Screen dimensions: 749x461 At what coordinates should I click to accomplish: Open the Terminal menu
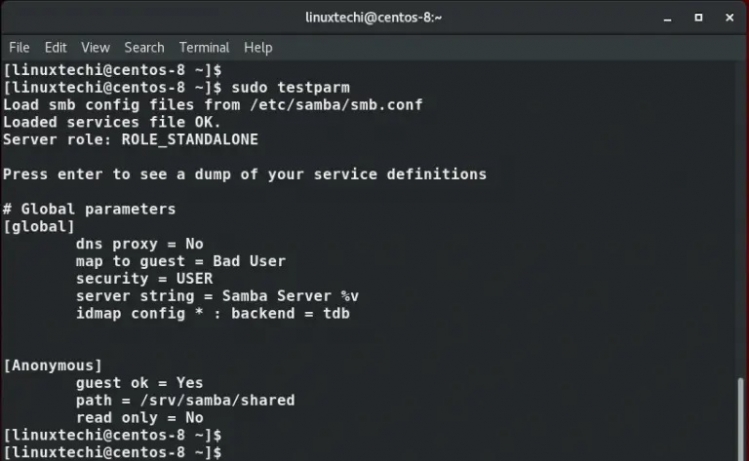point(204,47)
